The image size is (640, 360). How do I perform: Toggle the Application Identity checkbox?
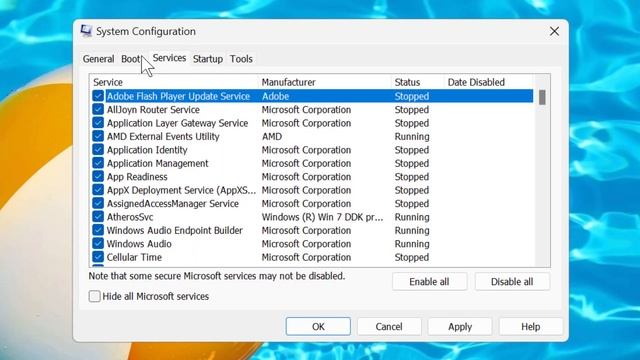[x=98, y=150]
